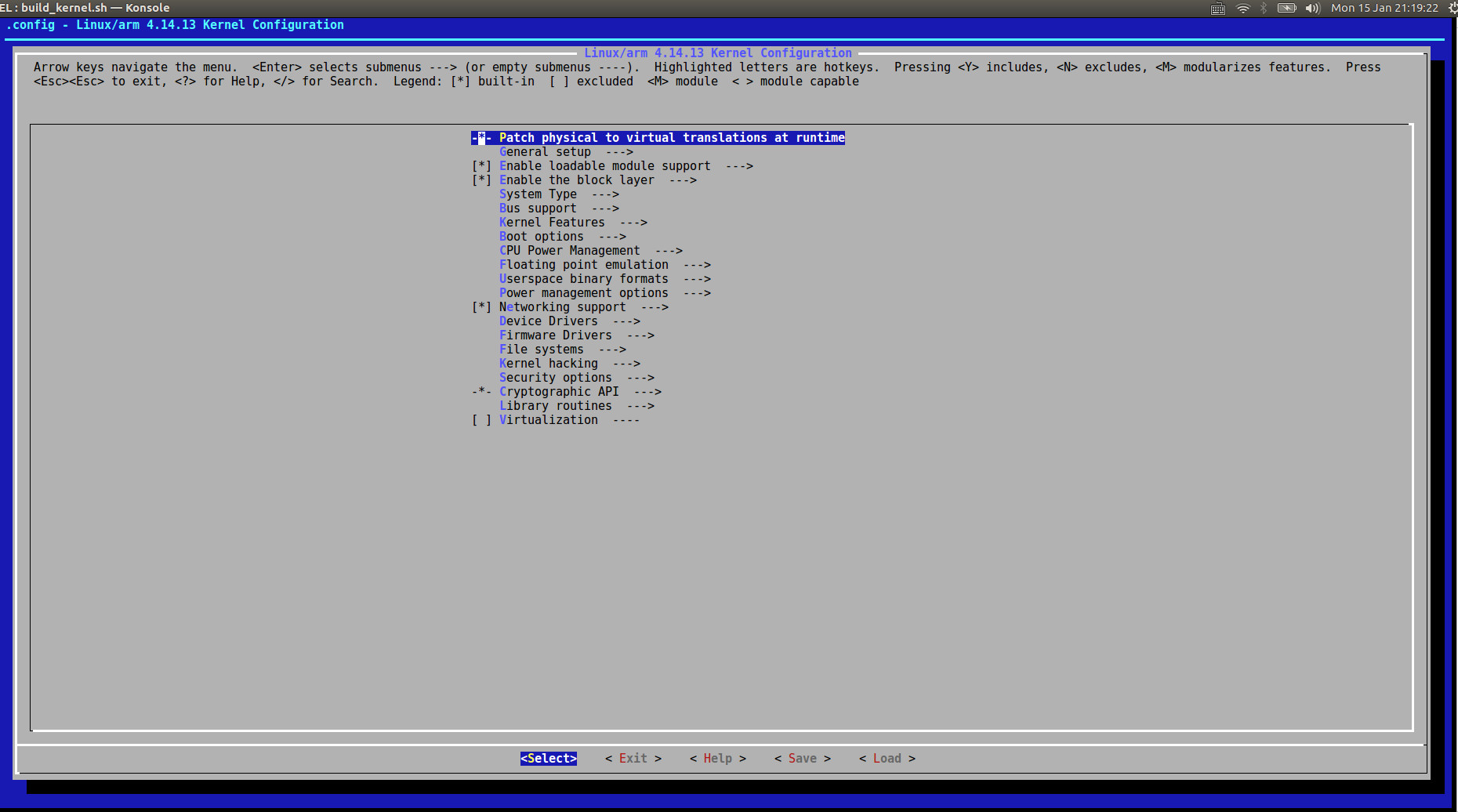Click the Bluetooth status icon
The image size is (1458, 812).
[1264, 9]
